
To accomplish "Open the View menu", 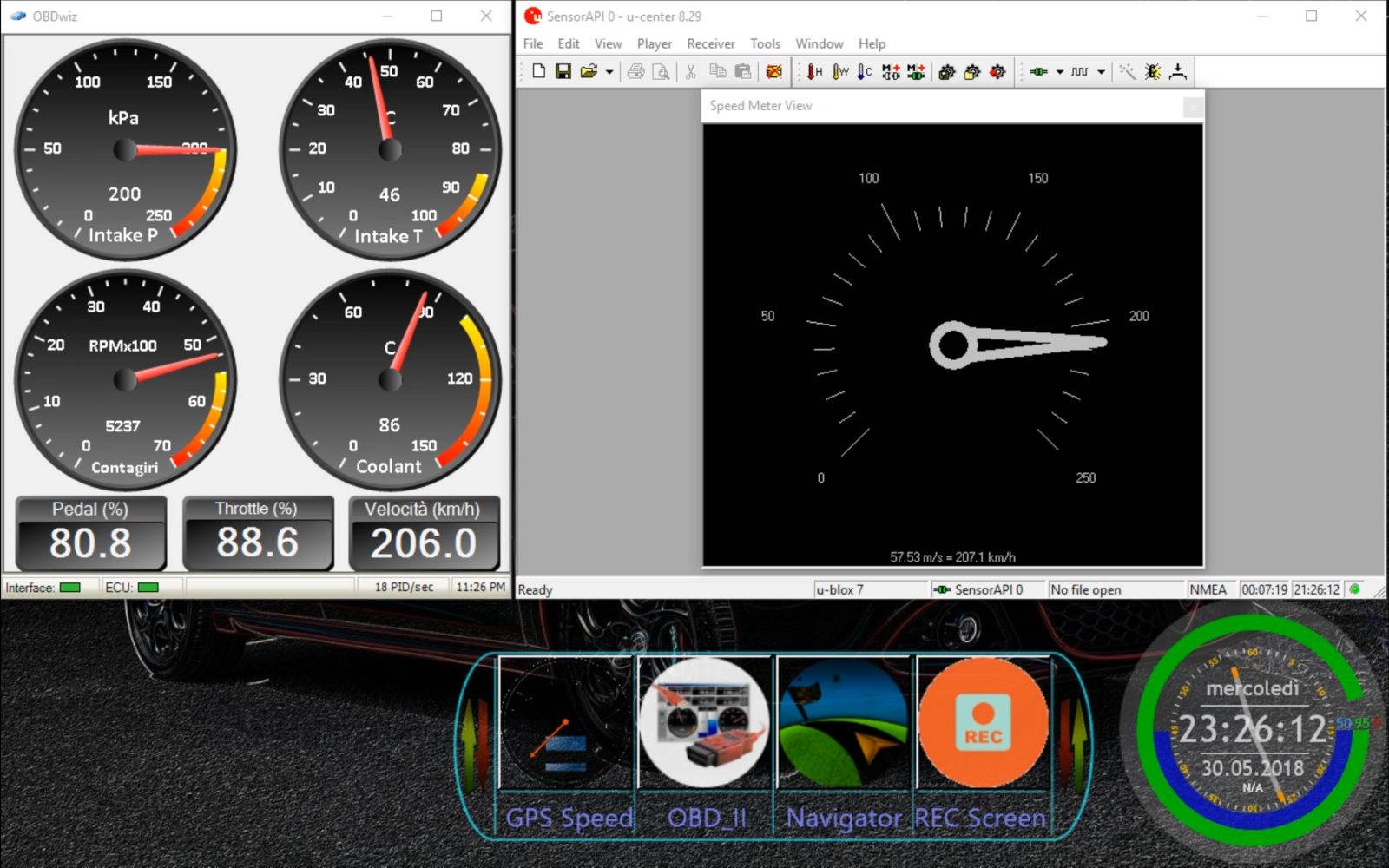I will click(608, 43).
